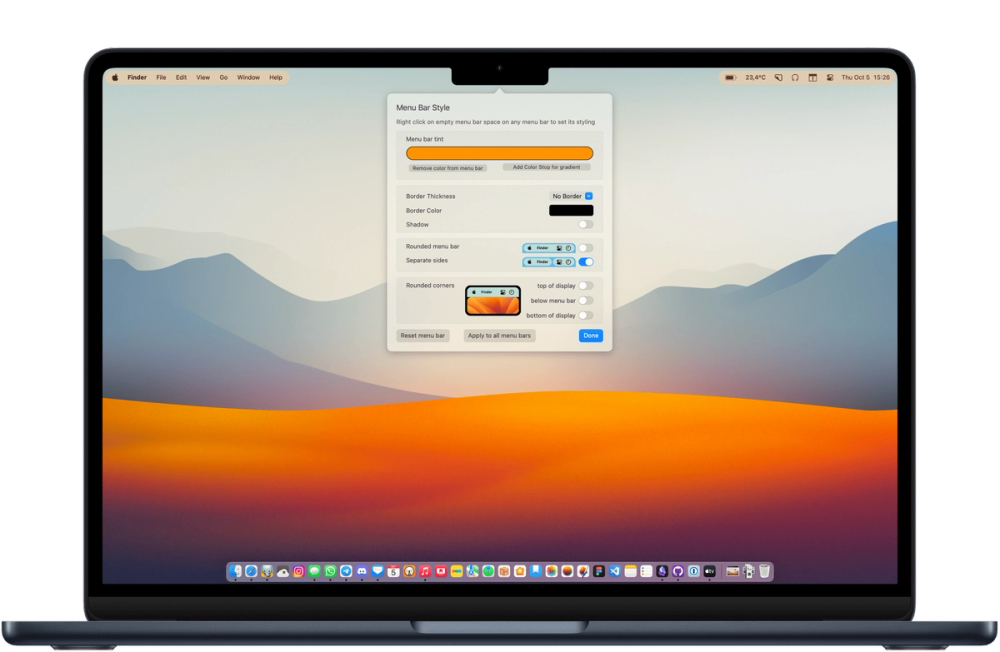The image size is (1000, 652).
Task: Open the File menu
Action: [x=161, y=77]
